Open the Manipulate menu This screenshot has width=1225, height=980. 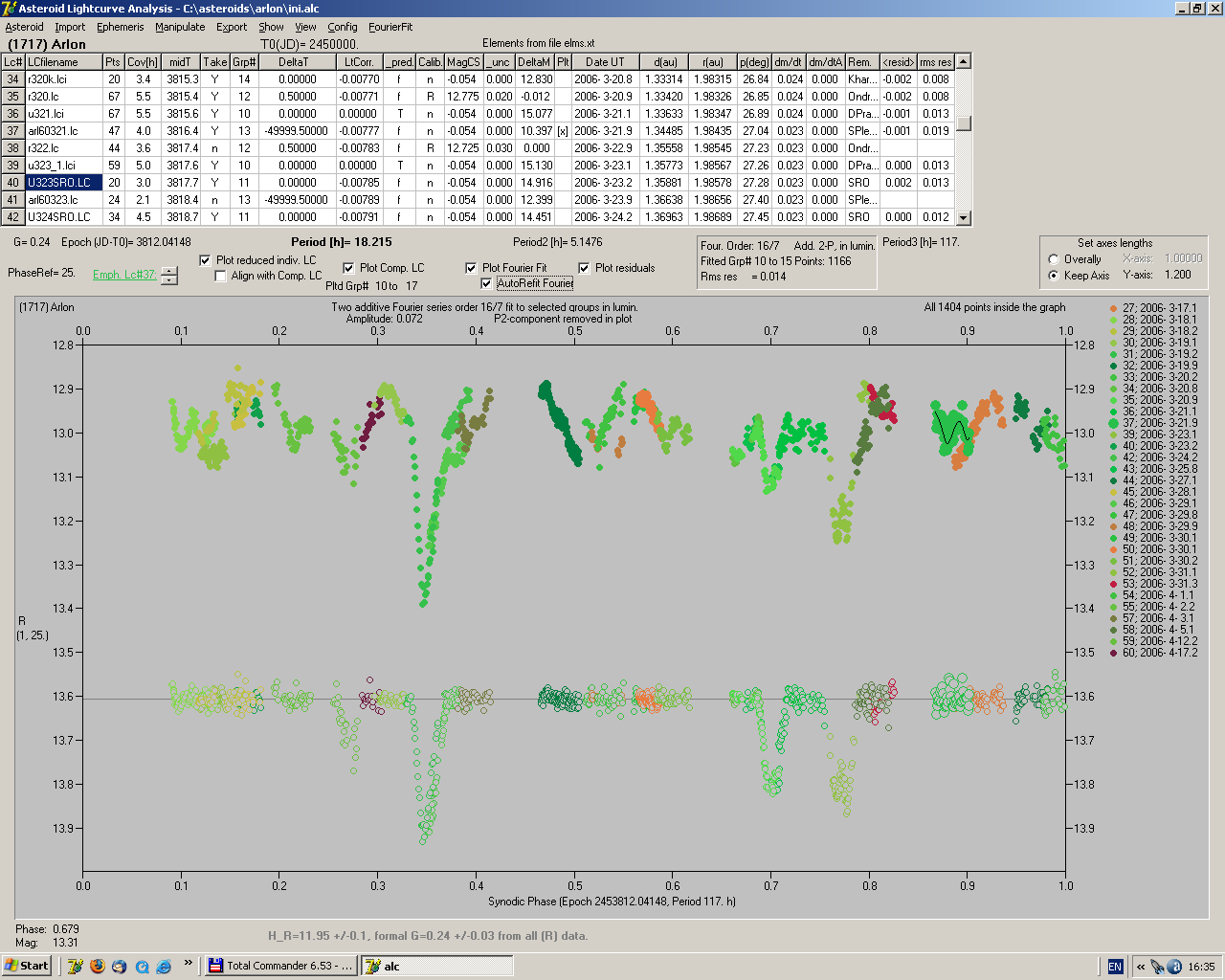(x=180, y=27)
